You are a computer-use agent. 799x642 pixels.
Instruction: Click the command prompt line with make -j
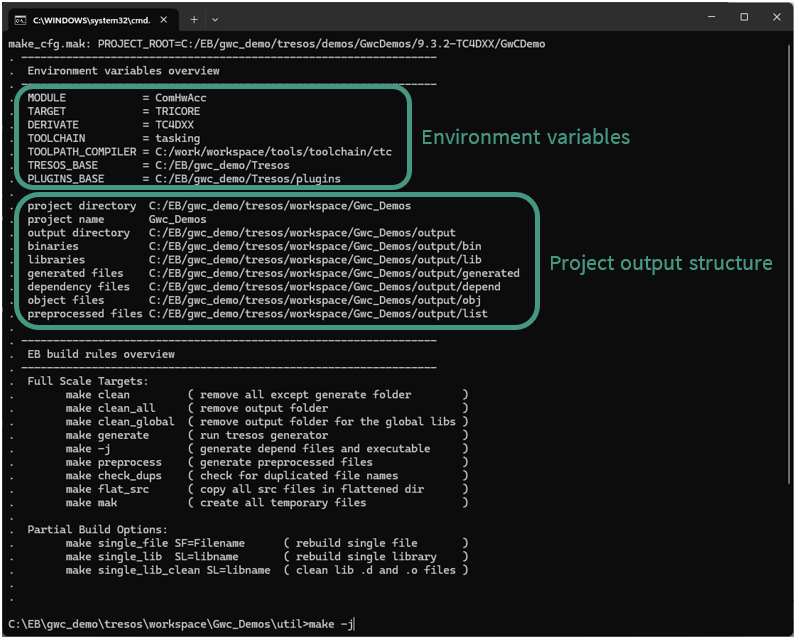tap(181, 624)
